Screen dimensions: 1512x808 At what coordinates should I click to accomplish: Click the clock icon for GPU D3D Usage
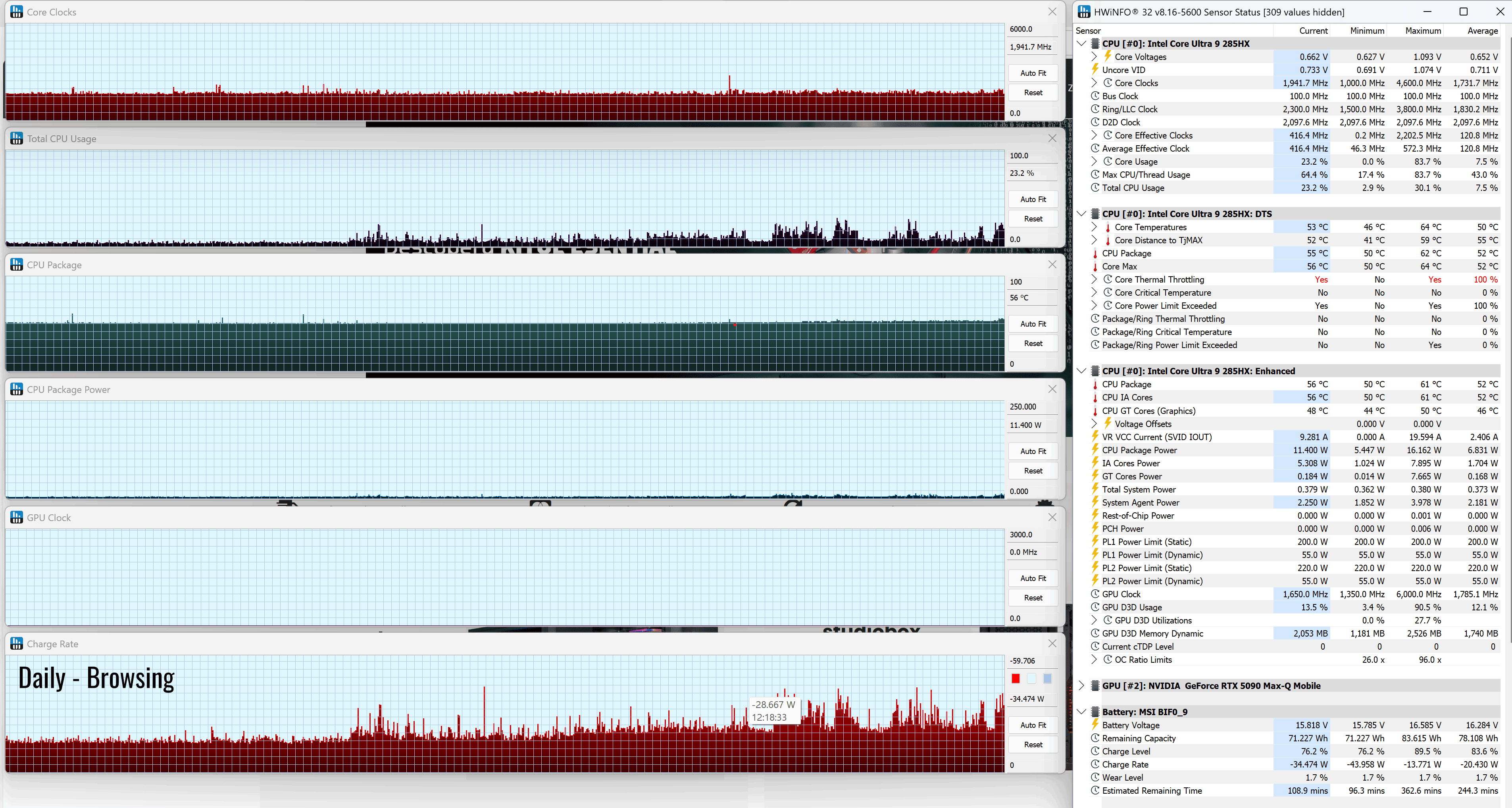[1095, 607]
